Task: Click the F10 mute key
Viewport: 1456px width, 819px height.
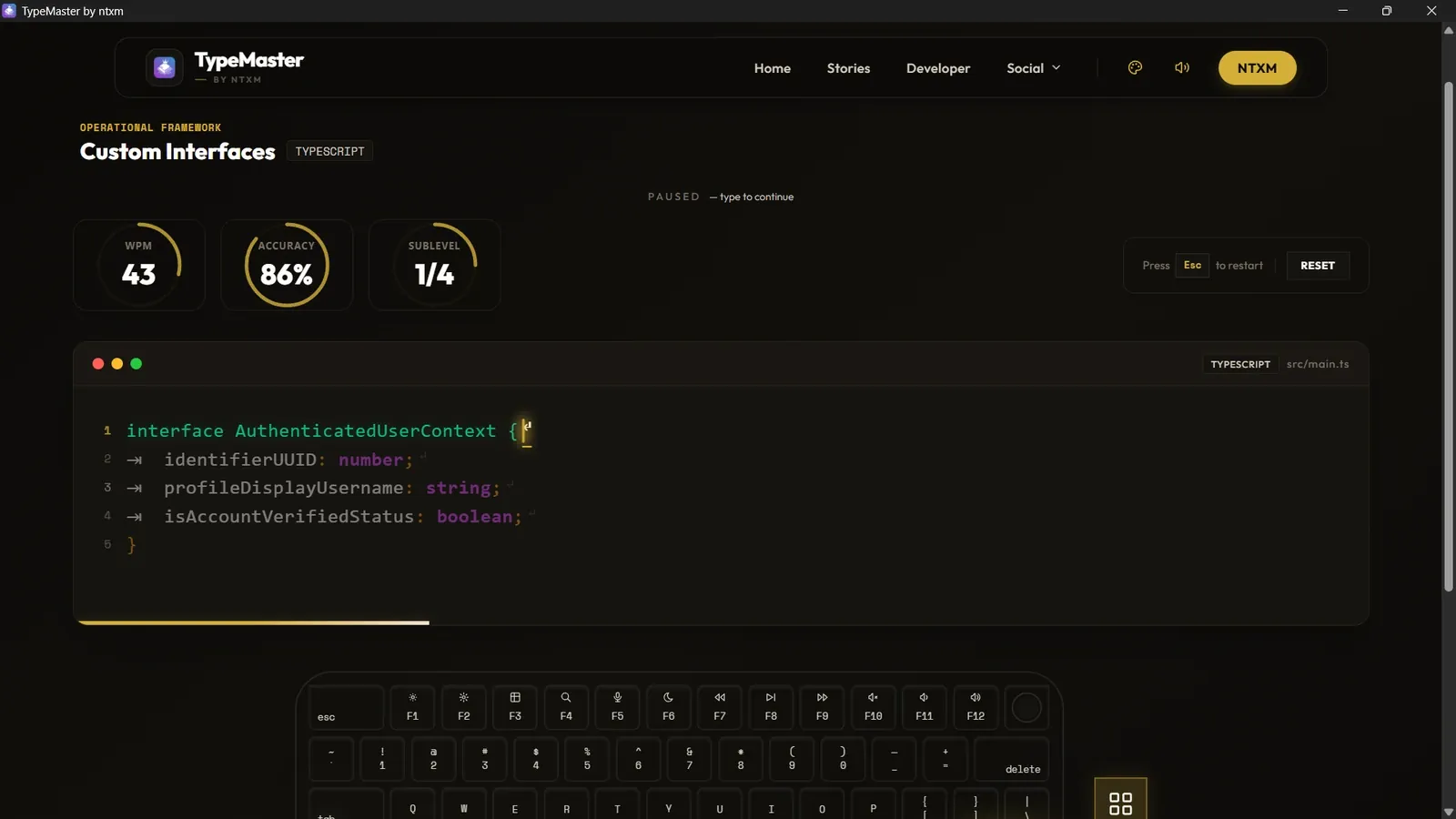Action: click(873, 707)
